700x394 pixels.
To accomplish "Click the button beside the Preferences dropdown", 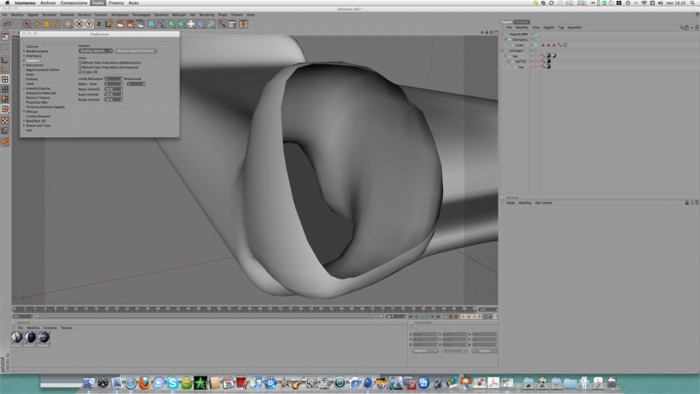I will pos(136,51).
